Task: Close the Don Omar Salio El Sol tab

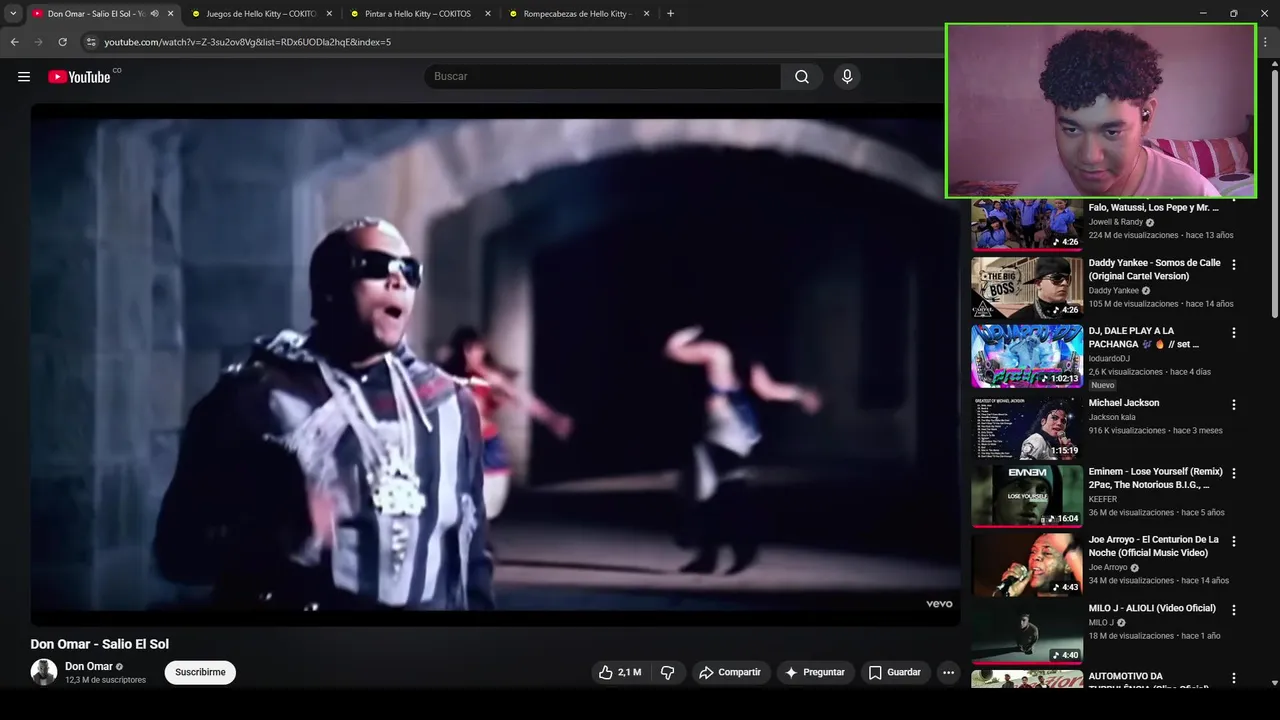Action: [171, 14]
